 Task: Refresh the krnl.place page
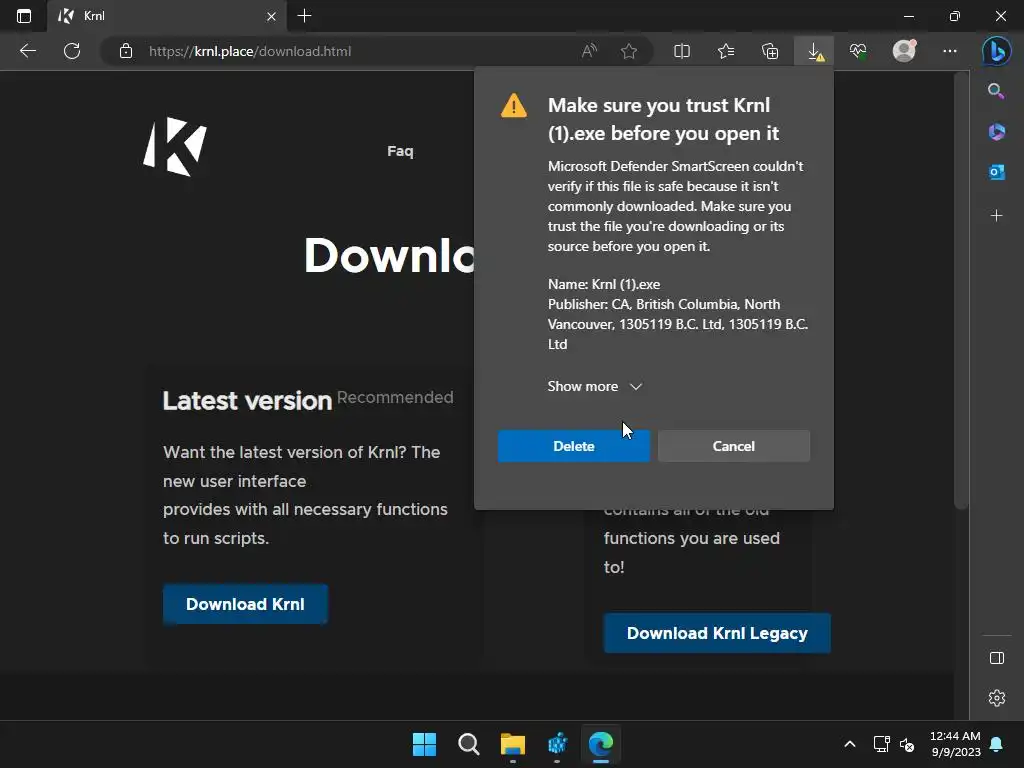pos(72,51)
